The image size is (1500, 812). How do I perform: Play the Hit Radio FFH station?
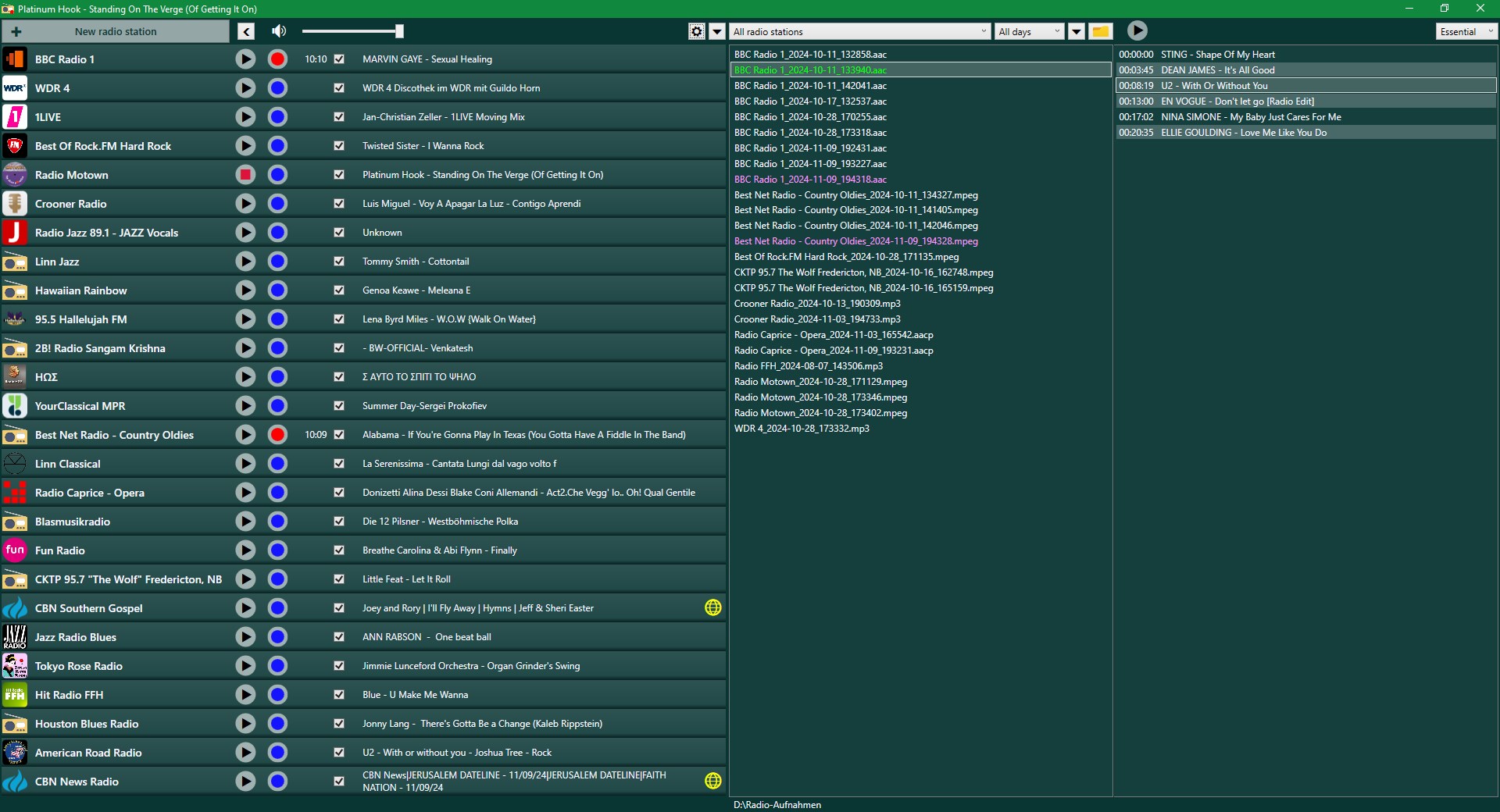(245, 694)
